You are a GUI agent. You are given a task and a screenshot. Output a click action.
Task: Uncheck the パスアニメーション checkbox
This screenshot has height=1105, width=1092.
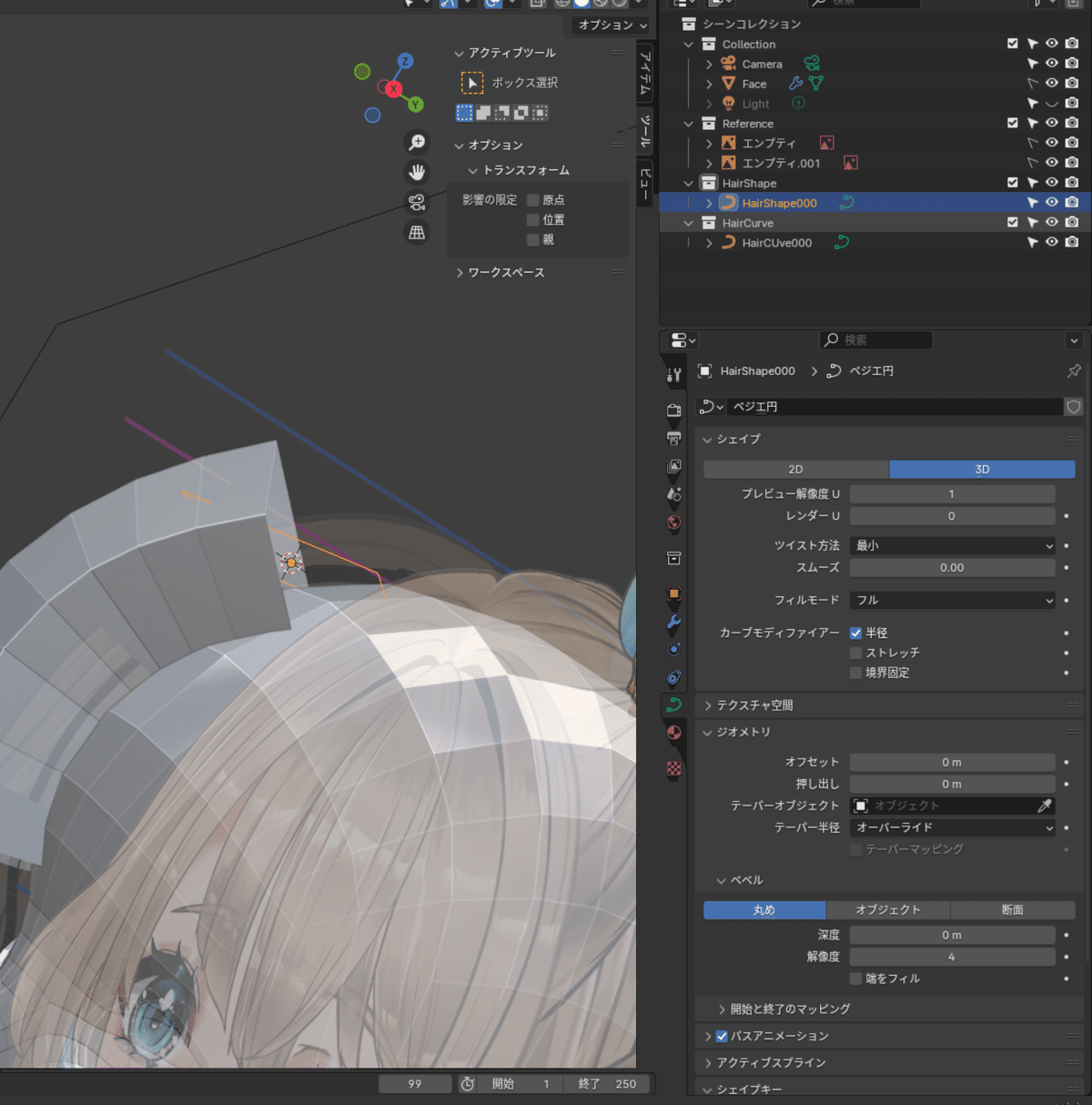click(722, 1036)
